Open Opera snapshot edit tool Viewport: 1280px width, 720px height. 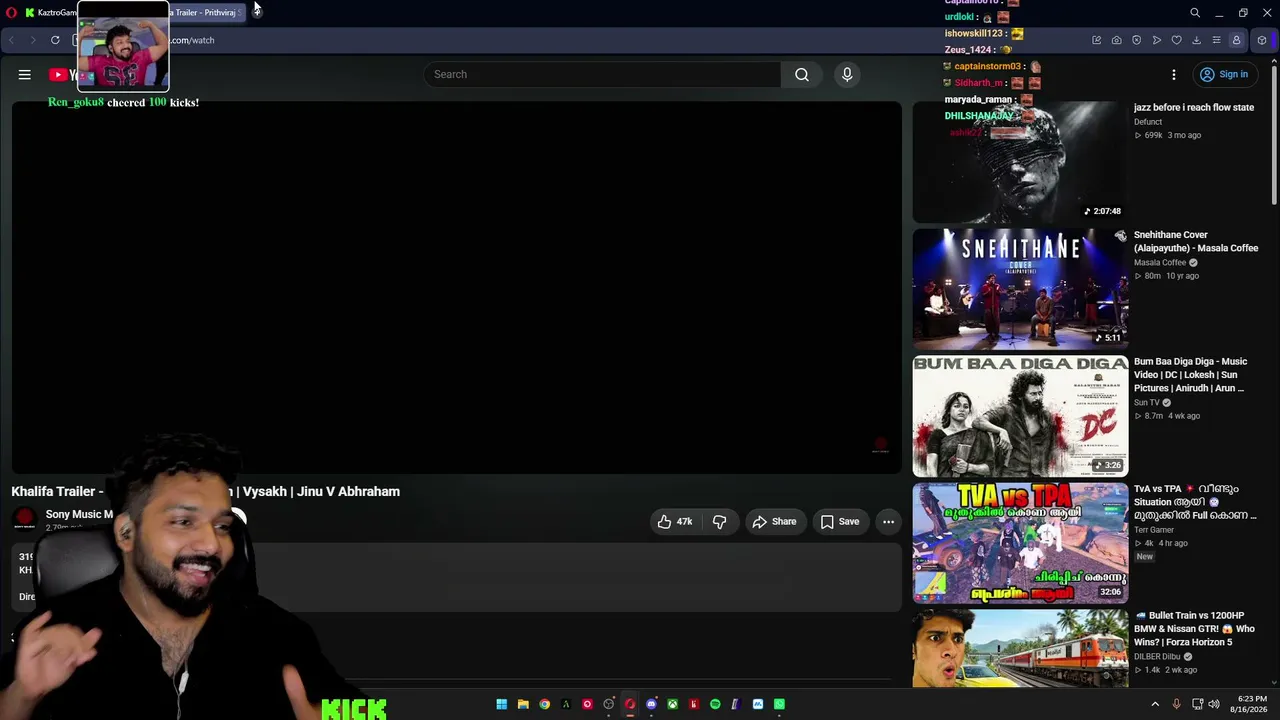[1097, 40]
